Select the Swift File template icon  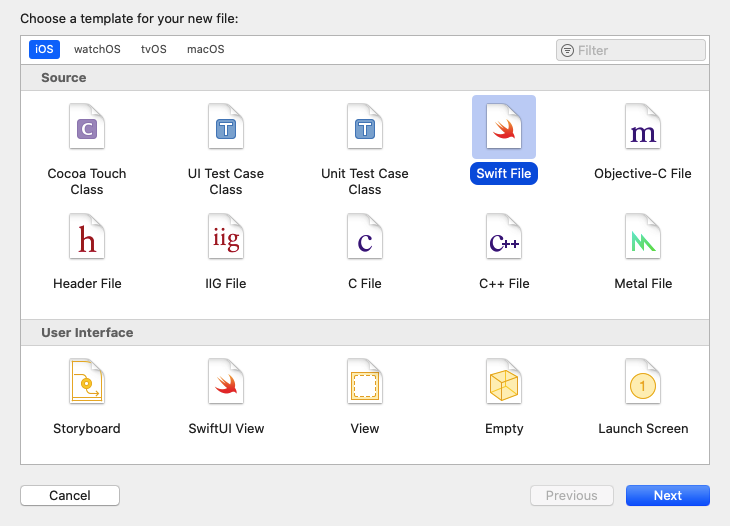coord(504,127)
